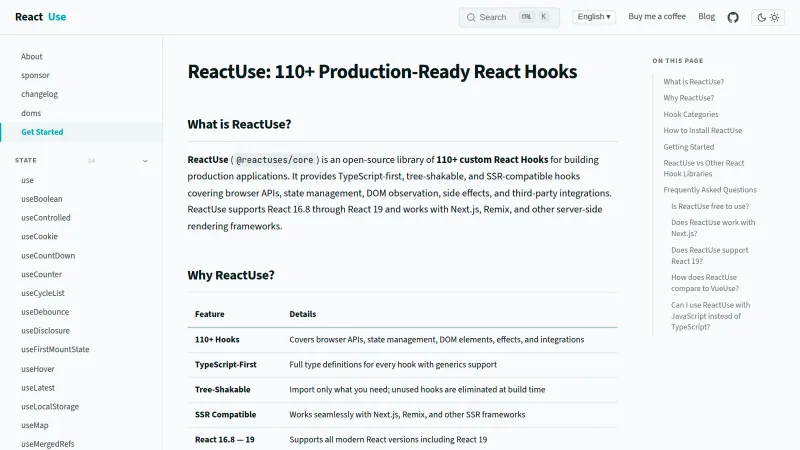Open useCountDown hook page
Image resolution: width=800 pixels, height=450 pixels.
48,256
